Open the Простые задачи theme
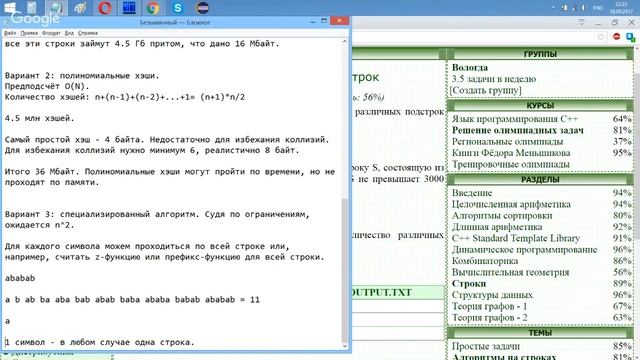This screenshot has height=360, width=640. pos(486,346)
